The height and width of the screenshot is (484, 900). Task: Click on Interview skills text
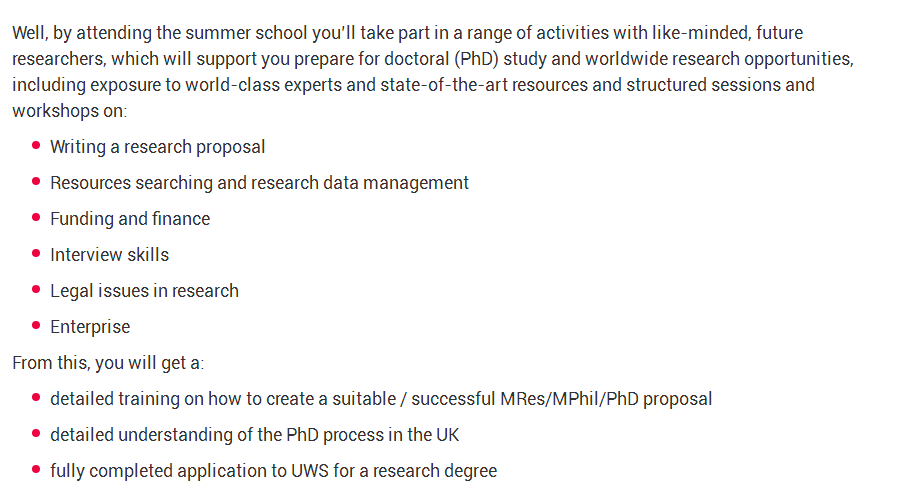(110, 255)
